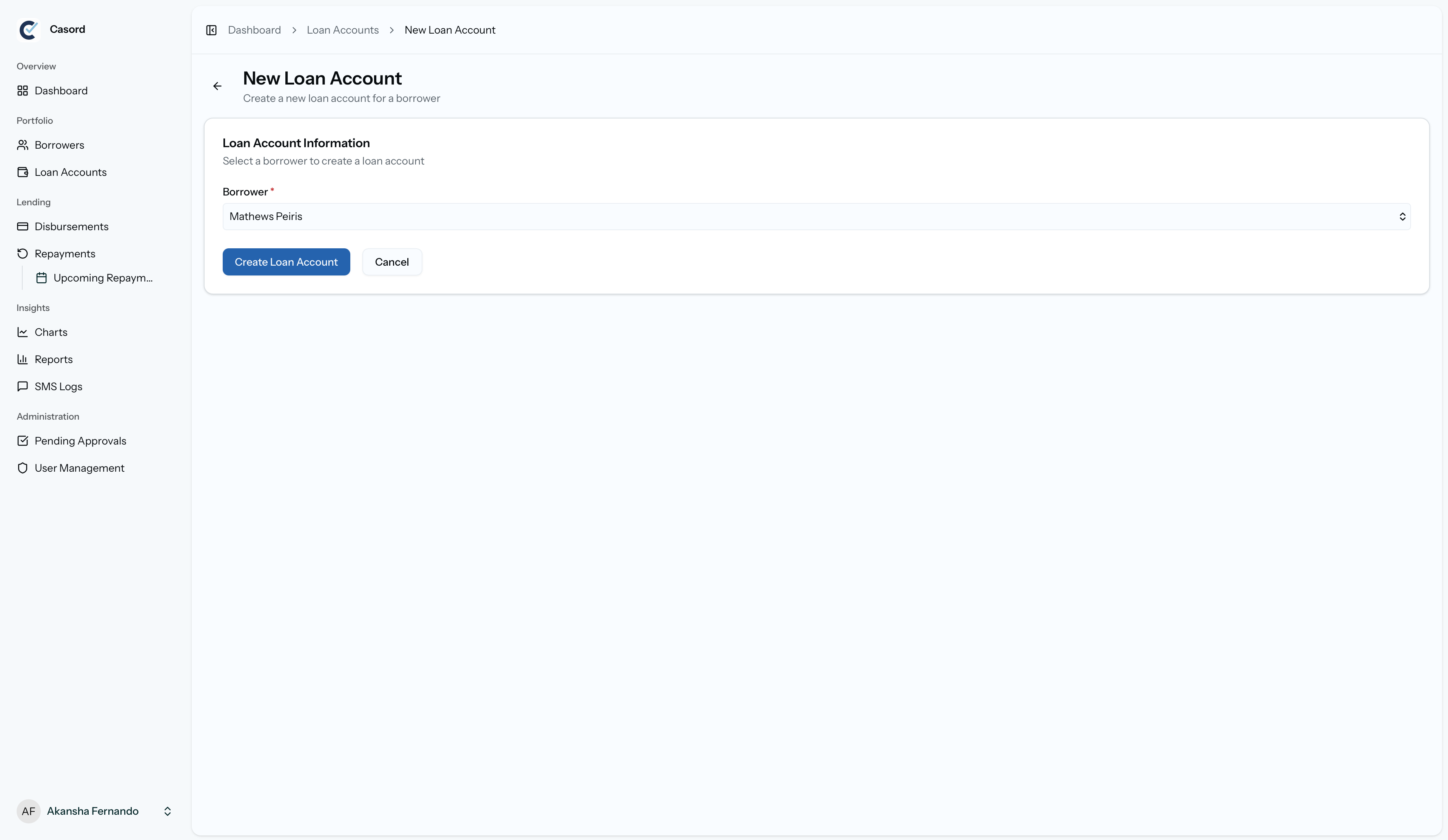
Task: Select the SMS Logs message icon
Action: (22, 386)
